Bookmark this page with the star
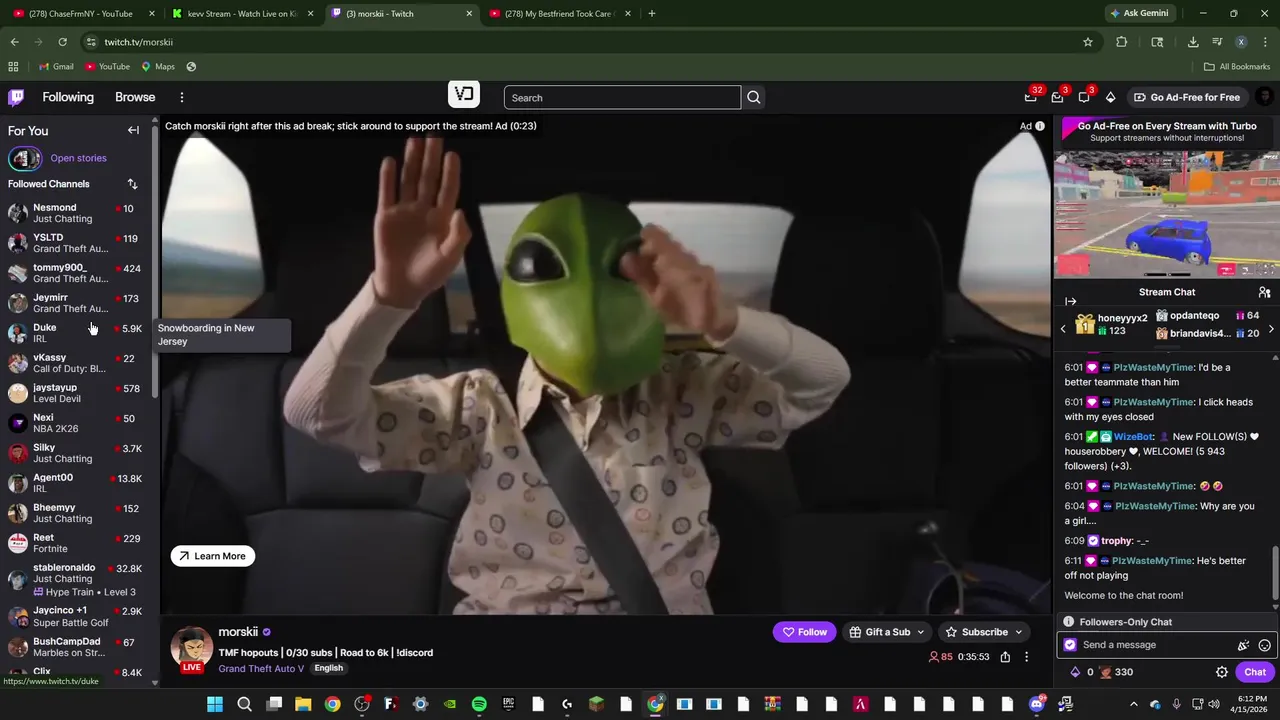 (x=1088, y=42)
